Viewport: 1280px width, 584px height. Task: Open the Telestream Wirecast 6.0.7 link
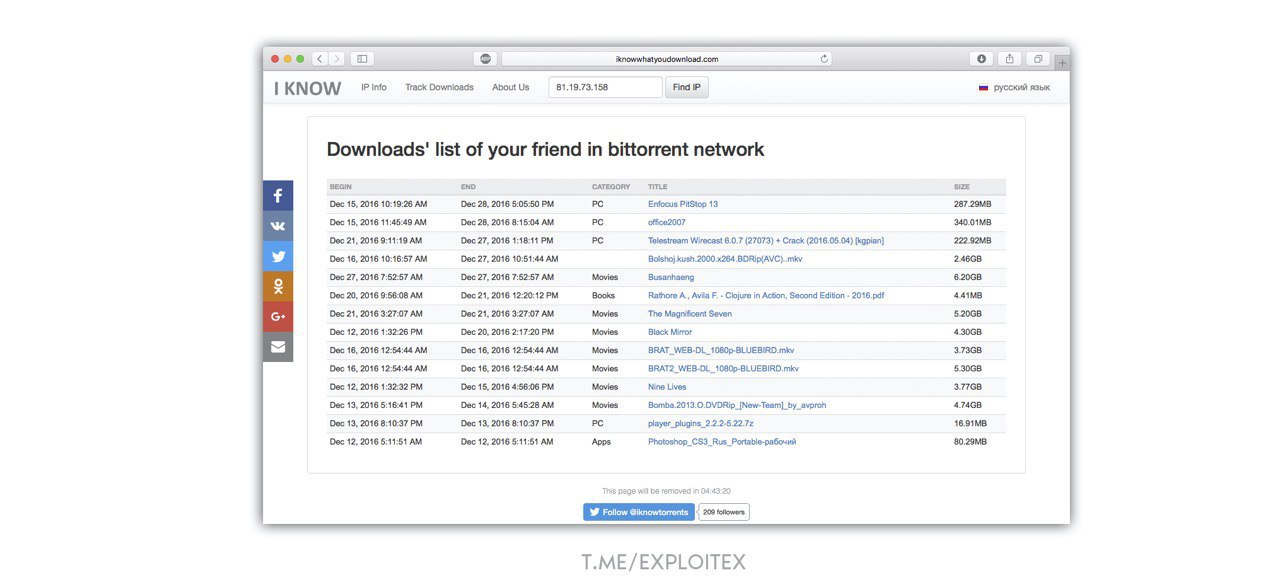click(766, 240)
